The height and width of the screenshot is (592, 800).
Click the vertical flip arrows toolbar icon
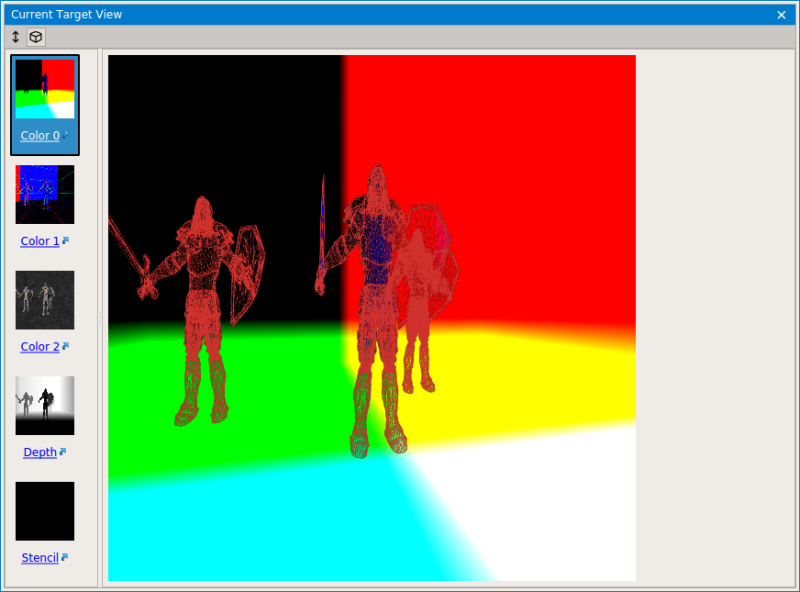click(x=15, y=37)
